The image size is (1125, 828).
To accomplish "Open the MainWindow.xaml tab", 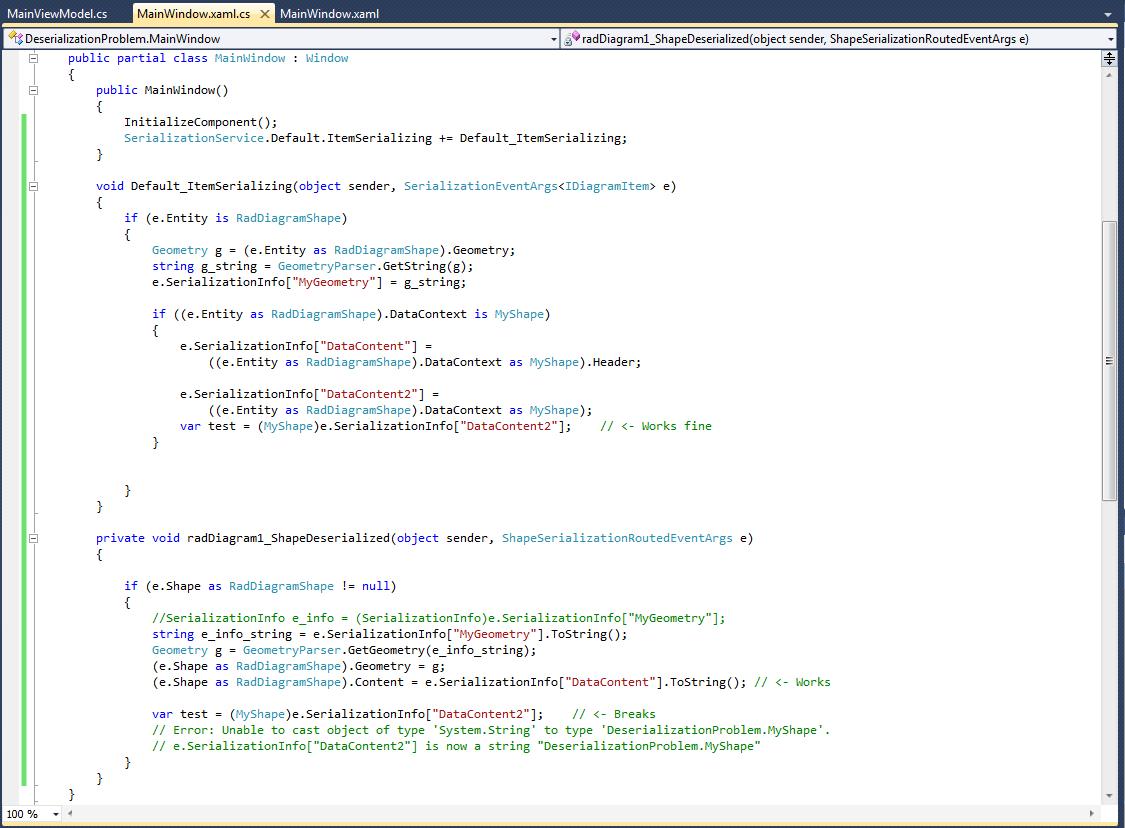I will [x=329, y=14].
